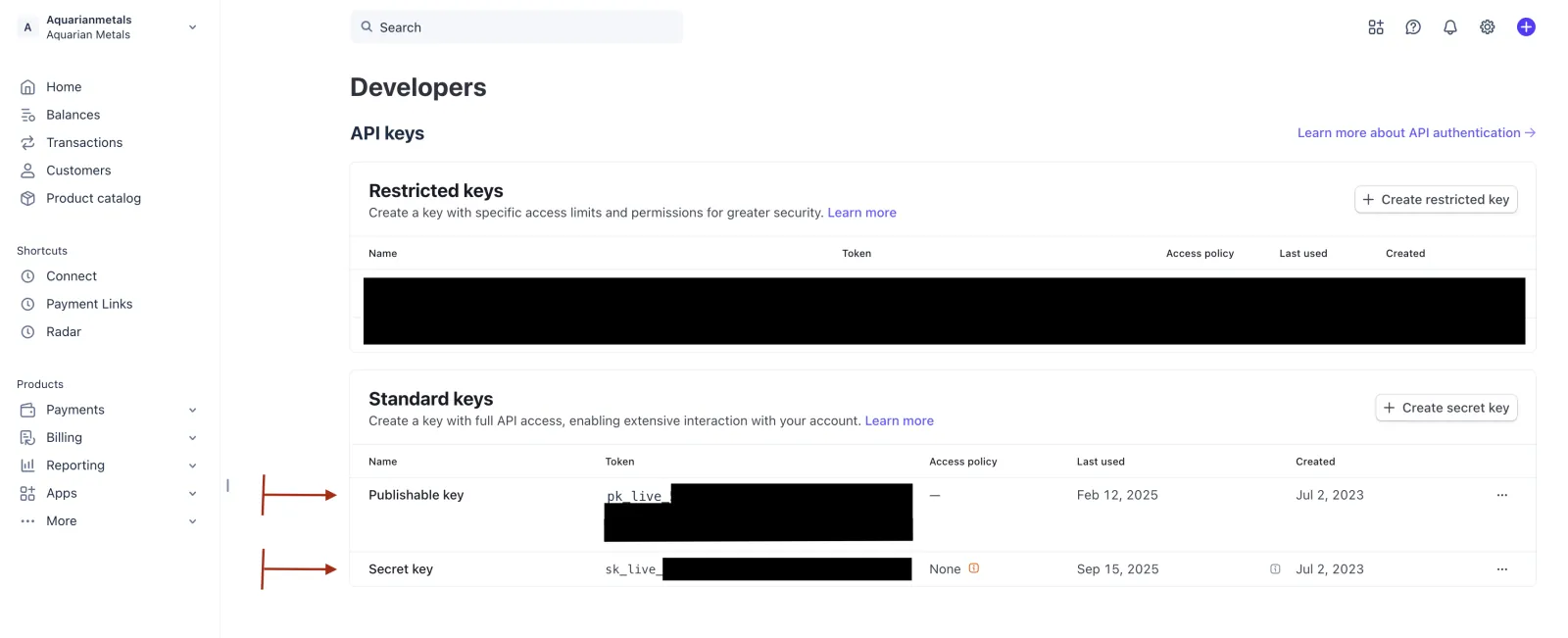Screen dimensions: 1568x638
Task: Go to the Transactions page
Action: point(84,142)
